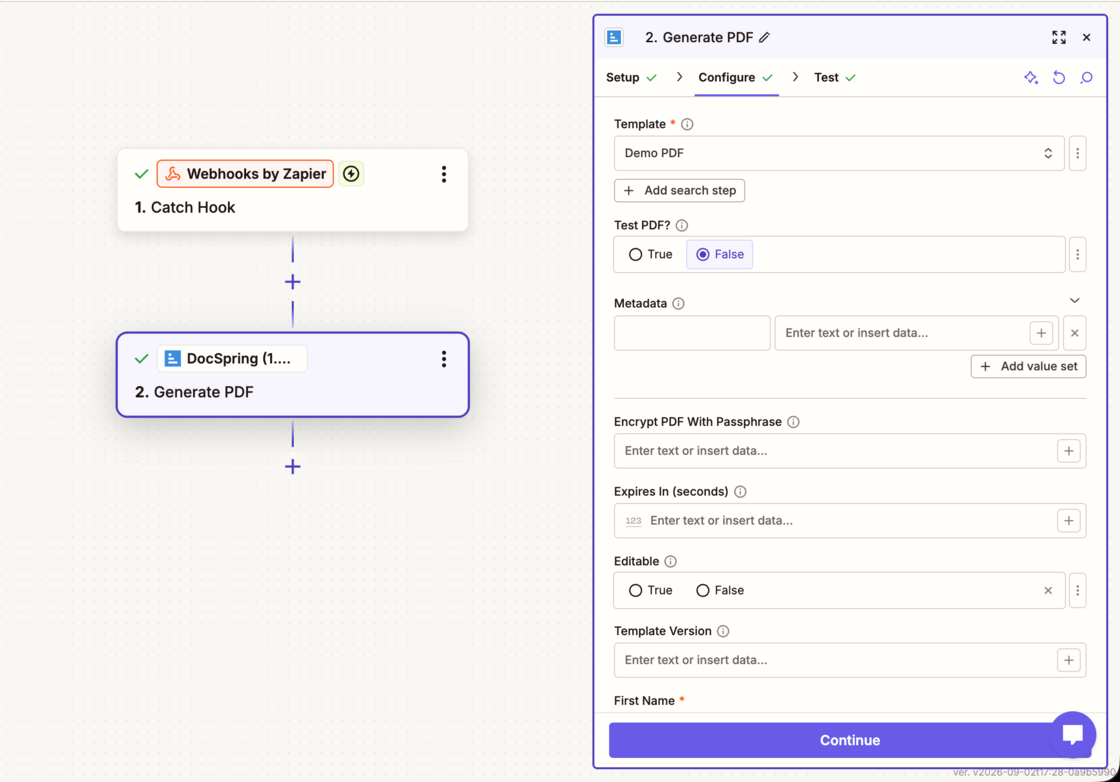Image resolution: width=1120 pixels, height=782 pixels.
Task: Click Add value set button
Action: 1029,366
